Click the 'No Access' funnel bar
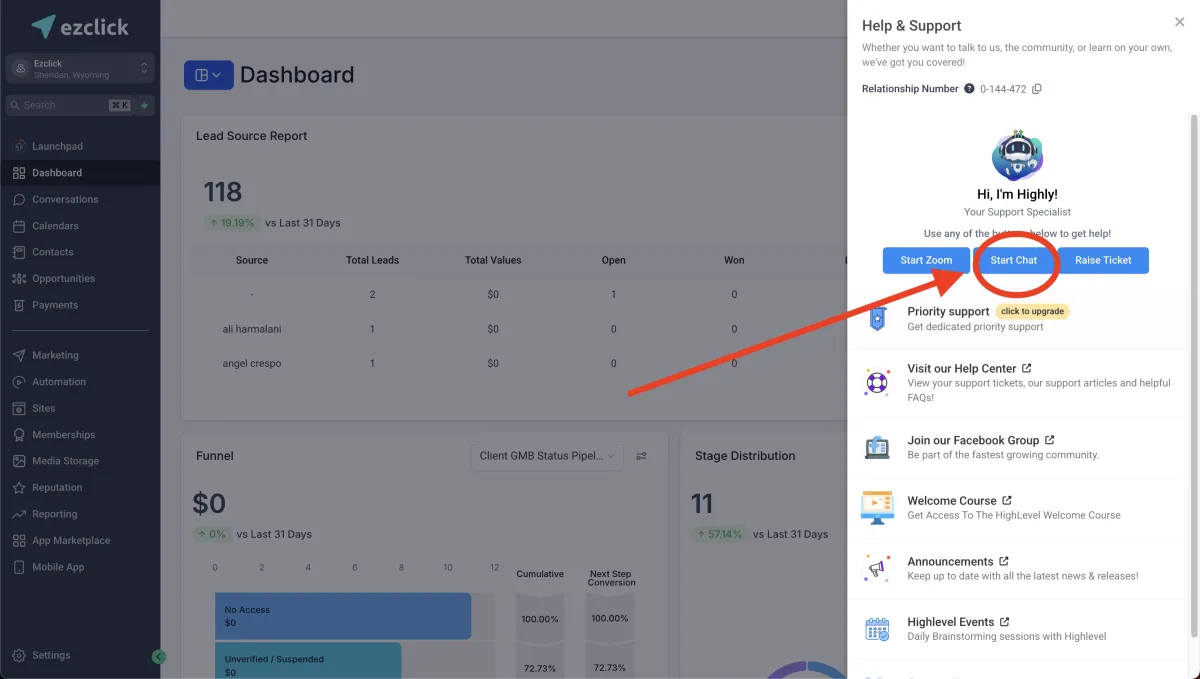The image size is (1200, 679). [343, 616]
